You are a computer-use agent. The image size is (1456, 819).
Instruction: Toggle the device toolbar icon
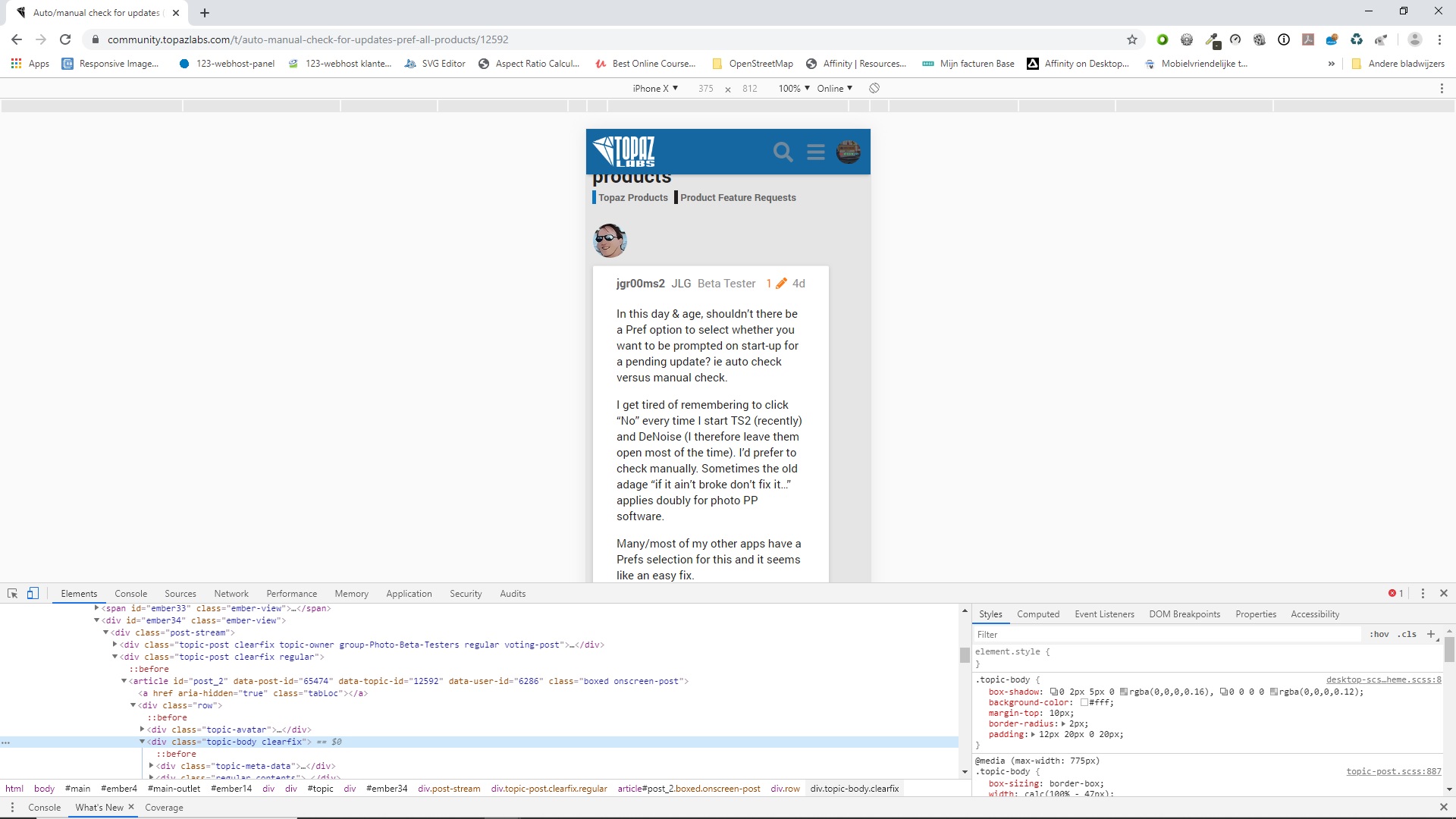[33, 594]
